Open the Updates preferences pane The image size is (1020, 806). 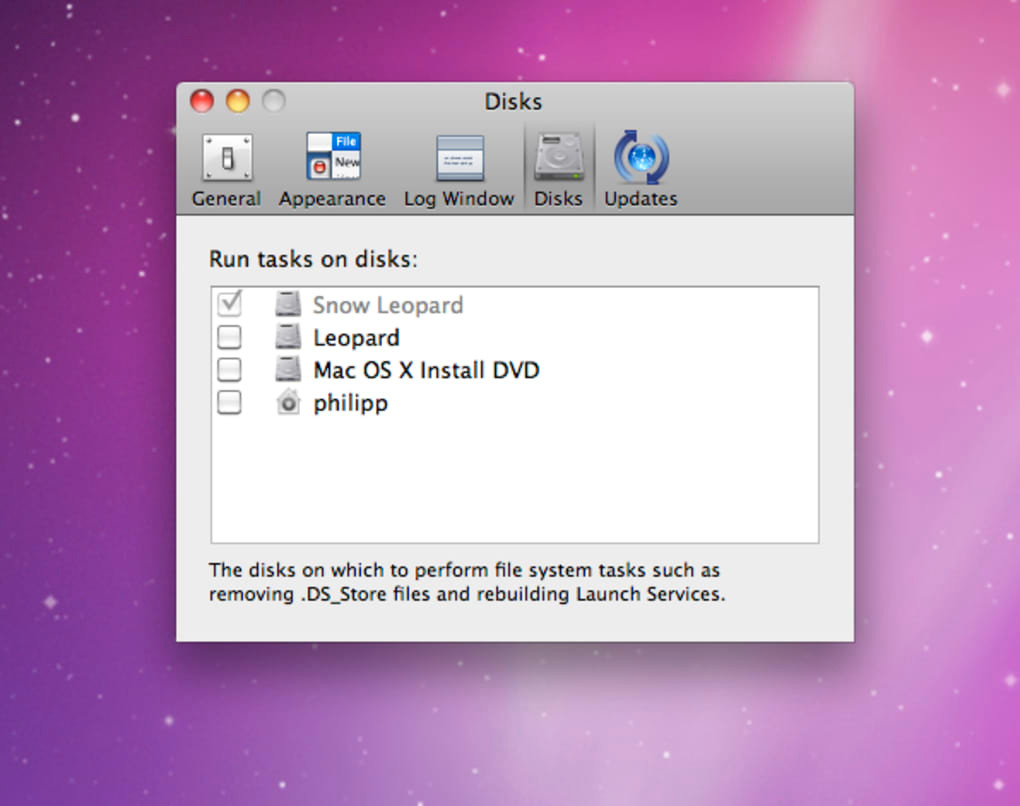tap(641, 170)
